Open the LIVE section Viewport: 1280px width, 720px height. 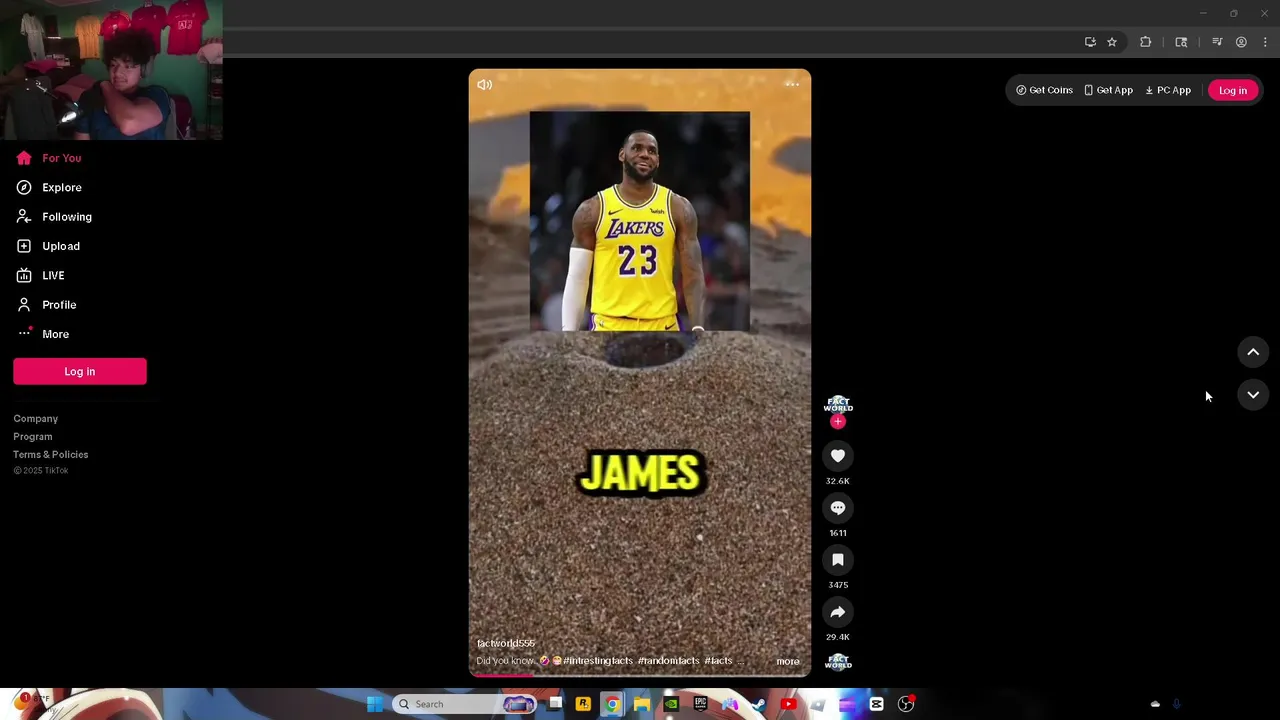40,275
